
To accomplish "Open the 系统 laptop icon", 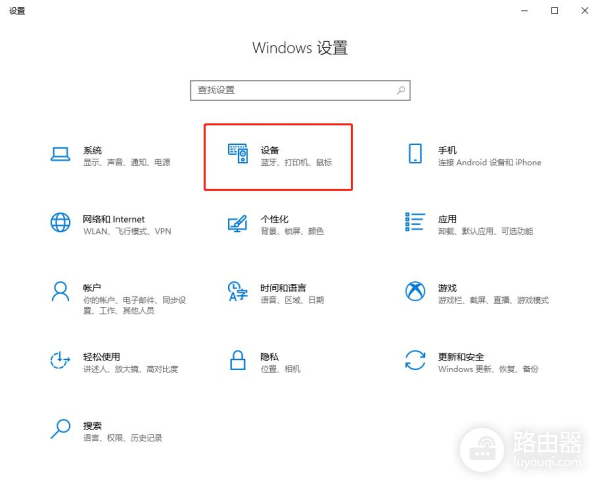I will click(60, 155).
